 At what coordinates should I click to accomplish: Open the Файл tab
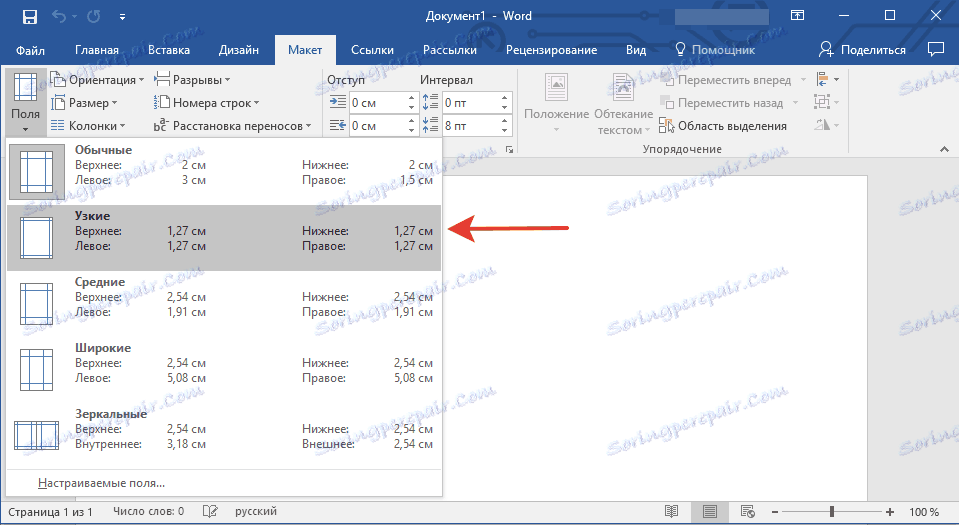tap(30, 50)
